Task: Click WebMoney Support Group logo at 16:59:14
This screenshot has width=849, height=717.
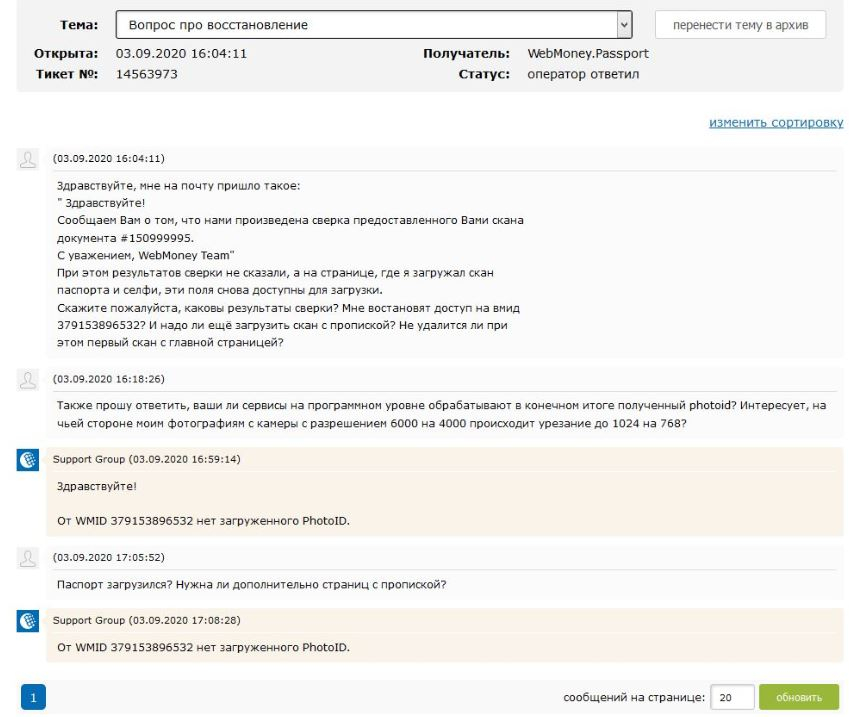Action: point(28,460)
